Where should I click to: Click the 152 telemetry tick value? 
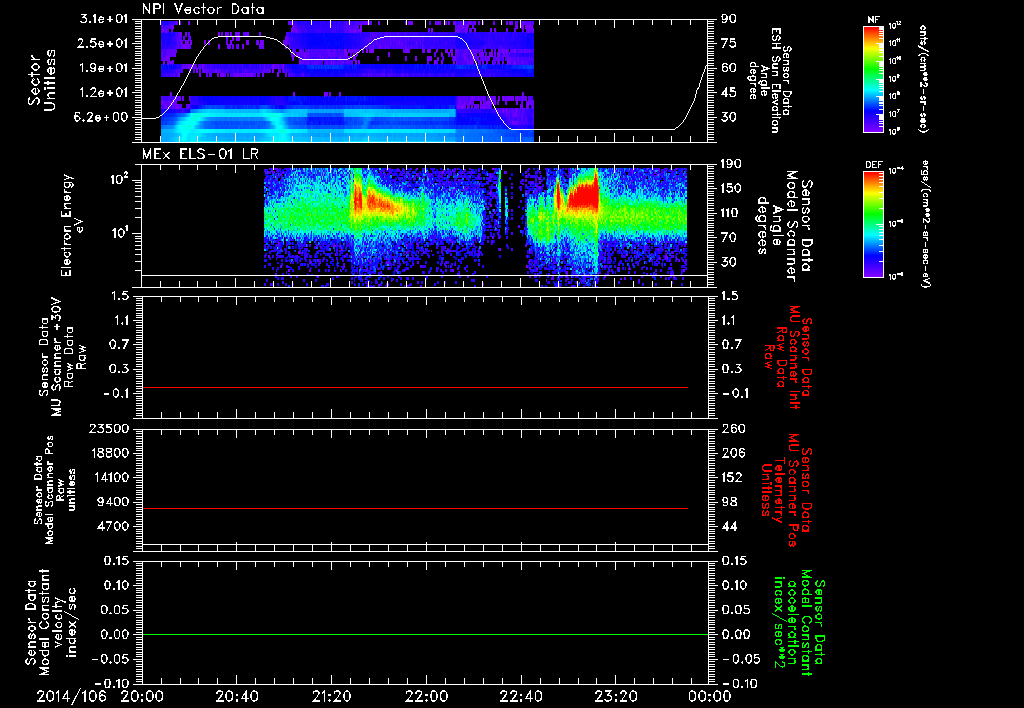click(732, 477)
